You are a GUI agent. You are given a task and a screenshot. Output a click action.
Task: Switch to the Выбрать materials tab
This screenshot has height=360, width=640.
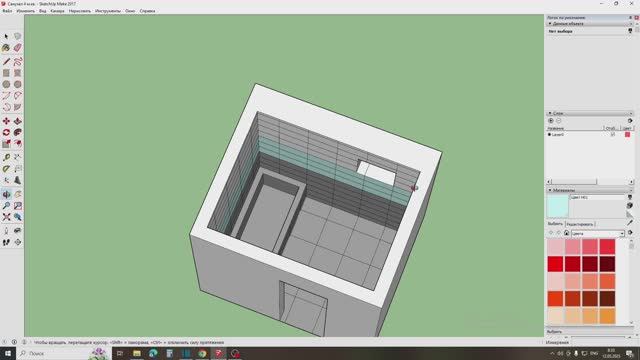pos(555,224)
